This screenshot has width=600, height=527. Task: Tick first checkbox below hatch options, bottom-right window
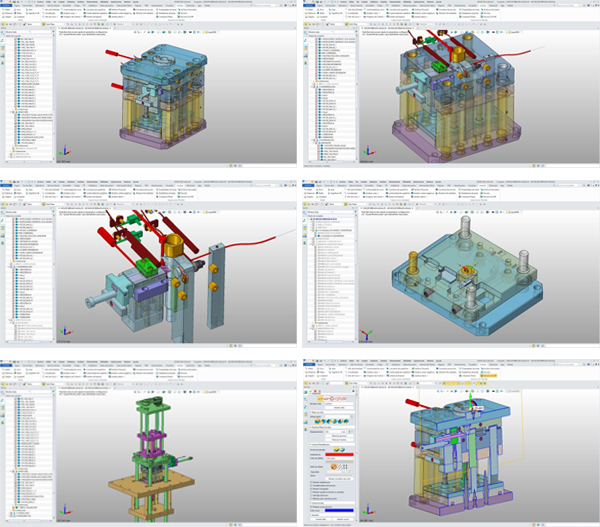(311, 482)
